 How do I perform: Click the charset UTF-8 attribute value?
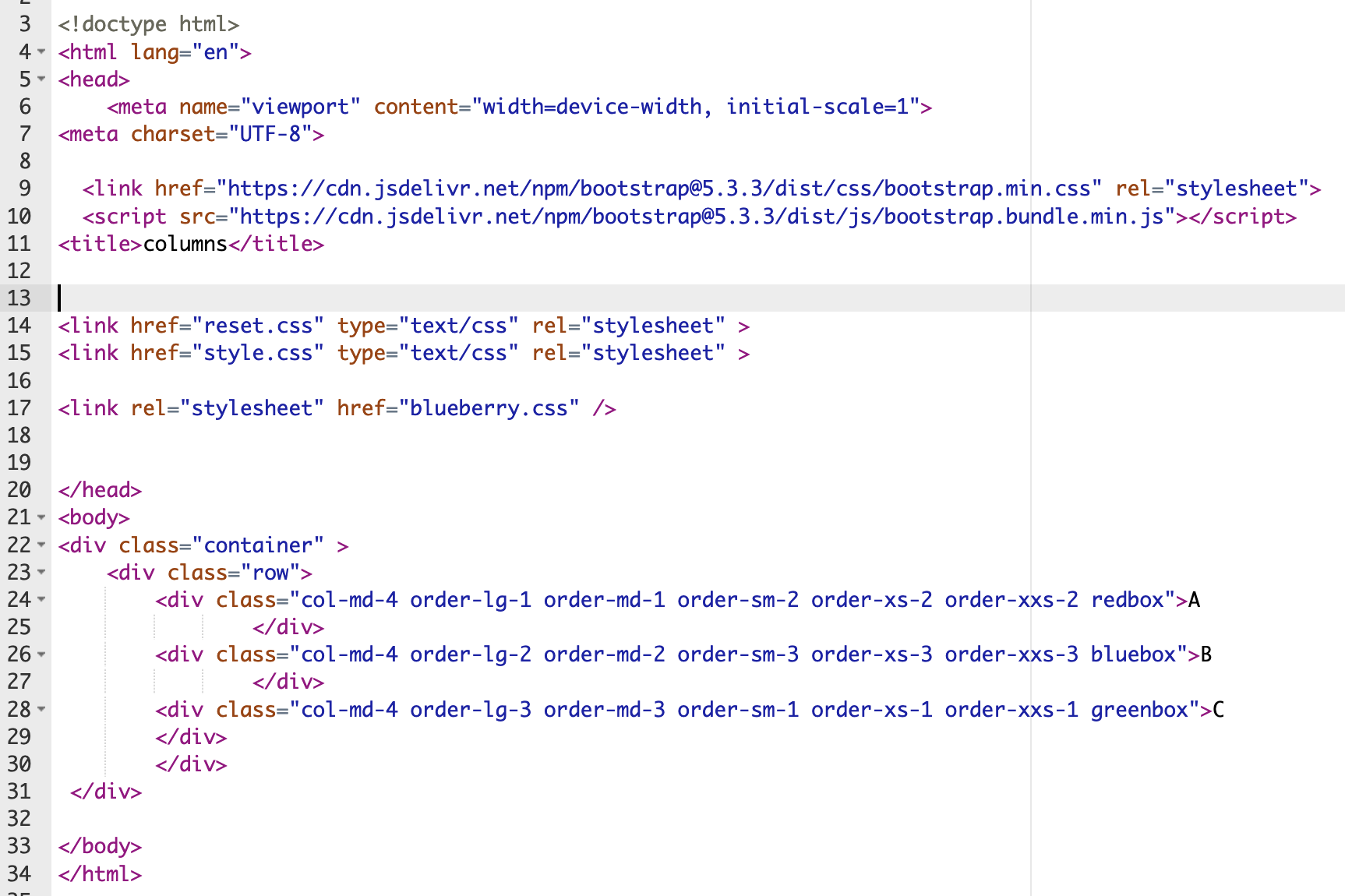pos(269,134)
